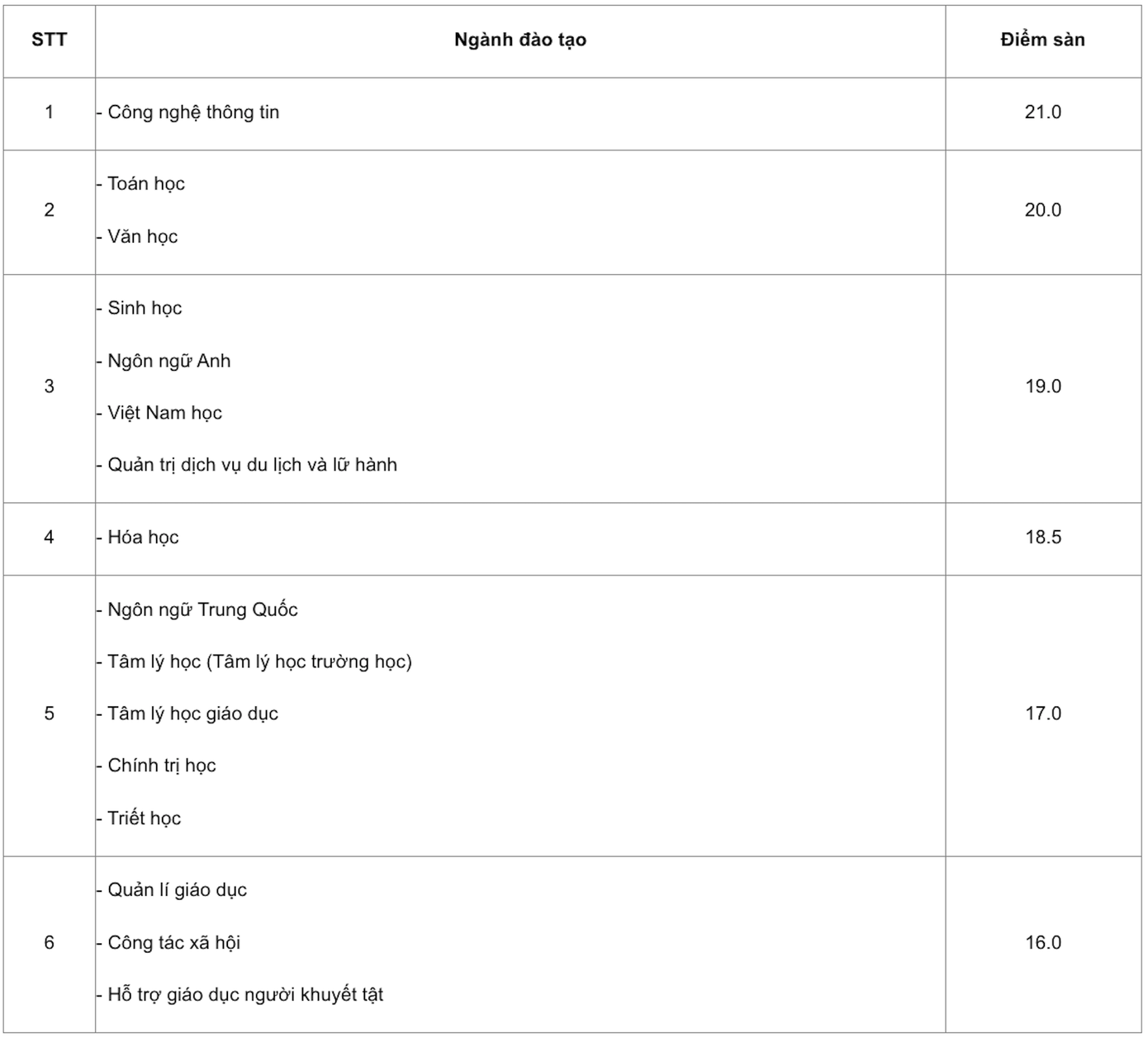Image resolution: width=1148 pixels, height=1038 pixels.
Task: Click the 18.5 score cell
Action: [1042, 538]
